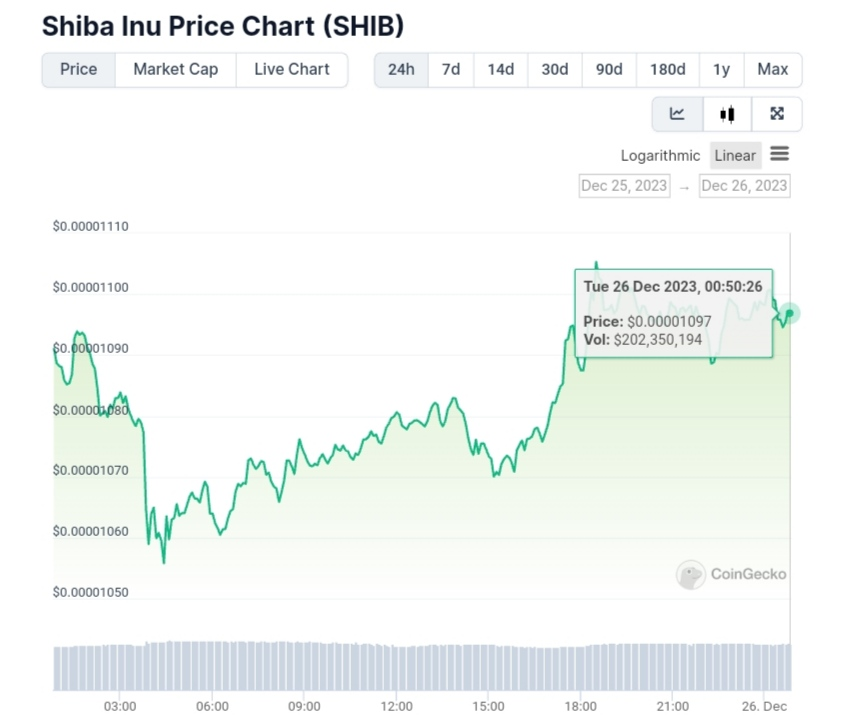Choose the 1y time range
The width and height of the screenshot is (846, 727).
tap(721, 69)
